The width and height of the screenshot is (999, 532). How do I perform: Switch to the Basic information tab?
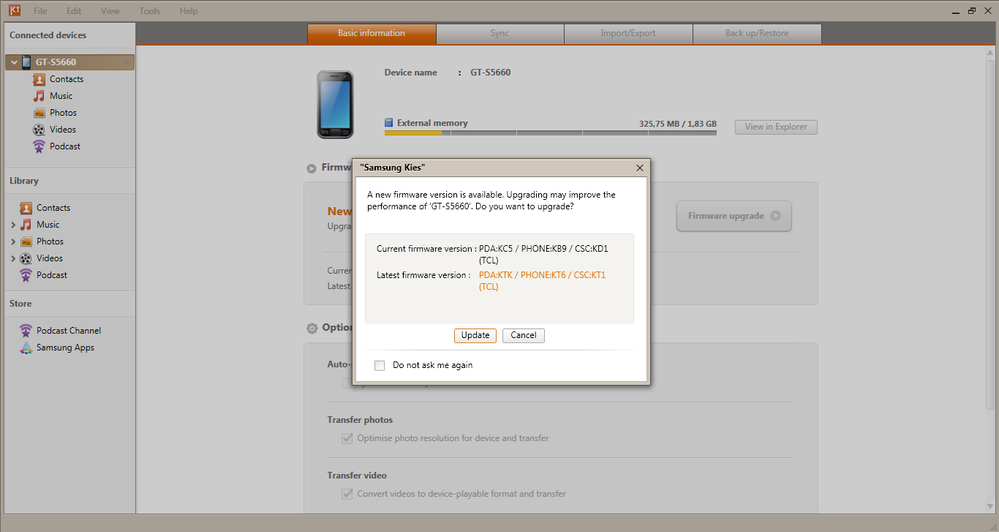[x=371, y=34]
